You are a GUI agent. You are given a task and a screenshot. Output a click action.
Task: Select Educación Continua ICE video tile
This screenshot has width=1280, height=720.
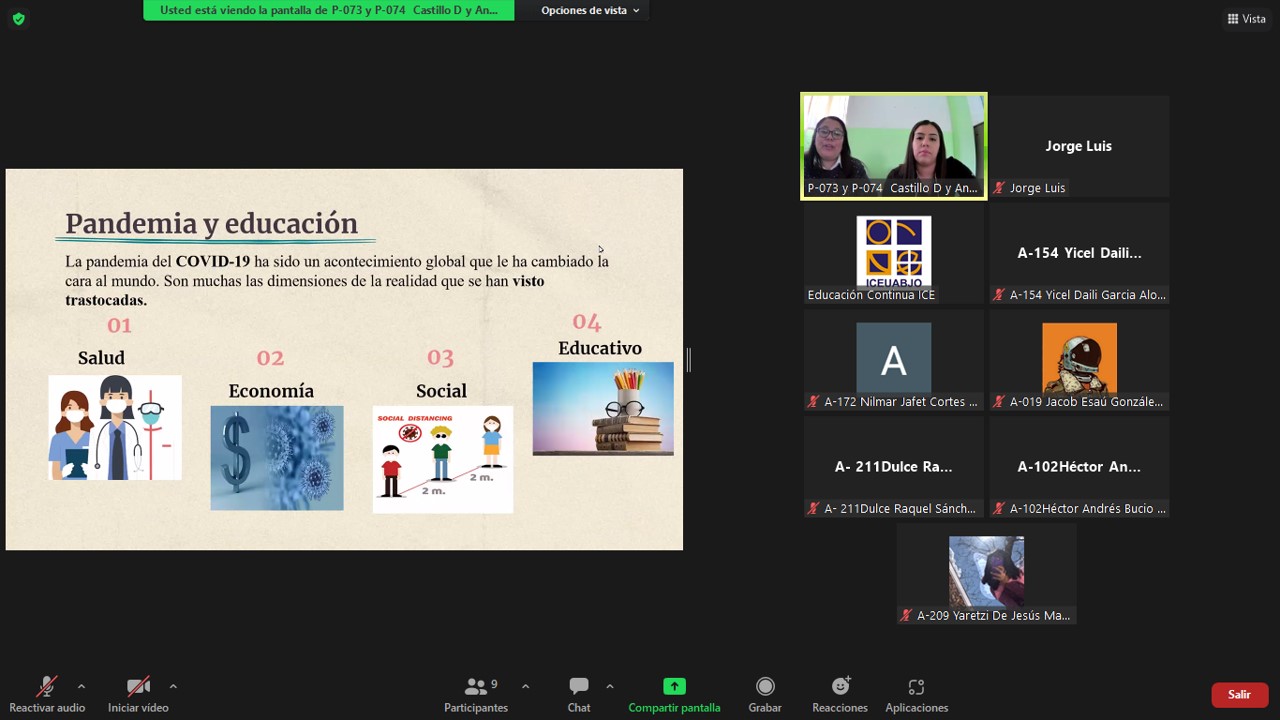(894, 253)
